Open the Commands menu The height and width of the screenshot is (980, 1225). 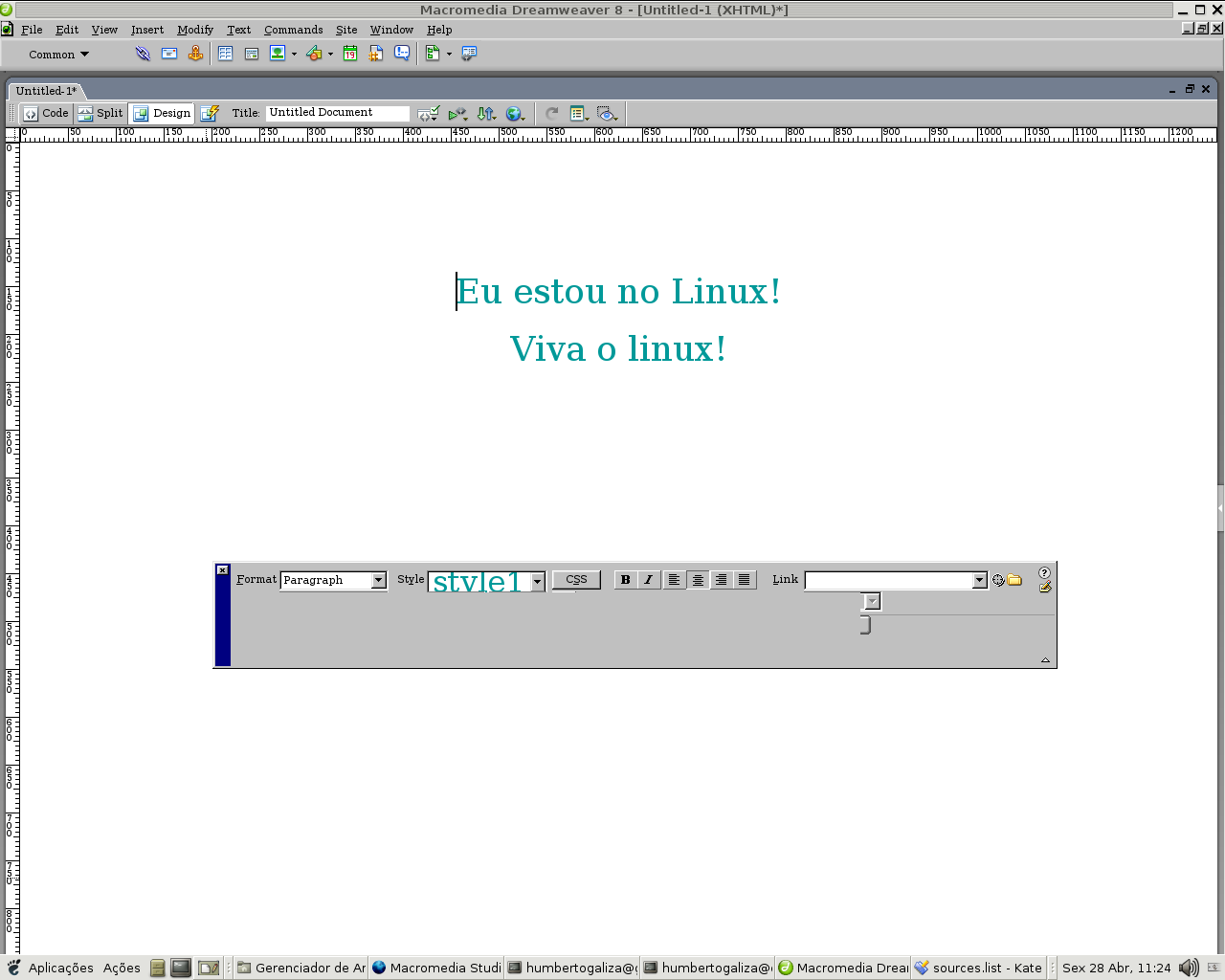tap(293, 30)
